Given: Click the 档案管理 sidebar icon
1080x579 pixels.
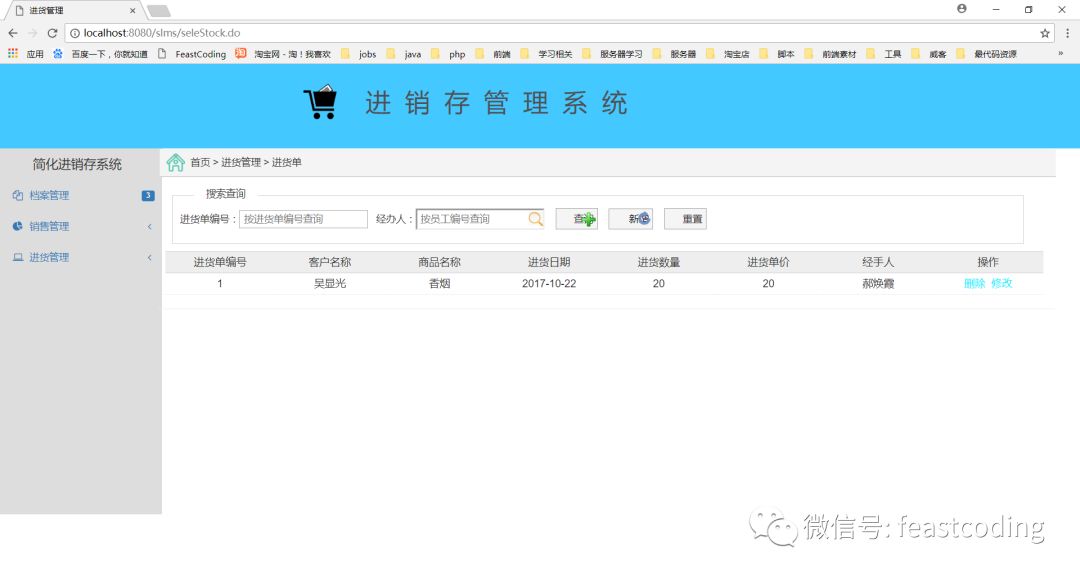Looking at the screenshot, I should click(x=18, y=196).
